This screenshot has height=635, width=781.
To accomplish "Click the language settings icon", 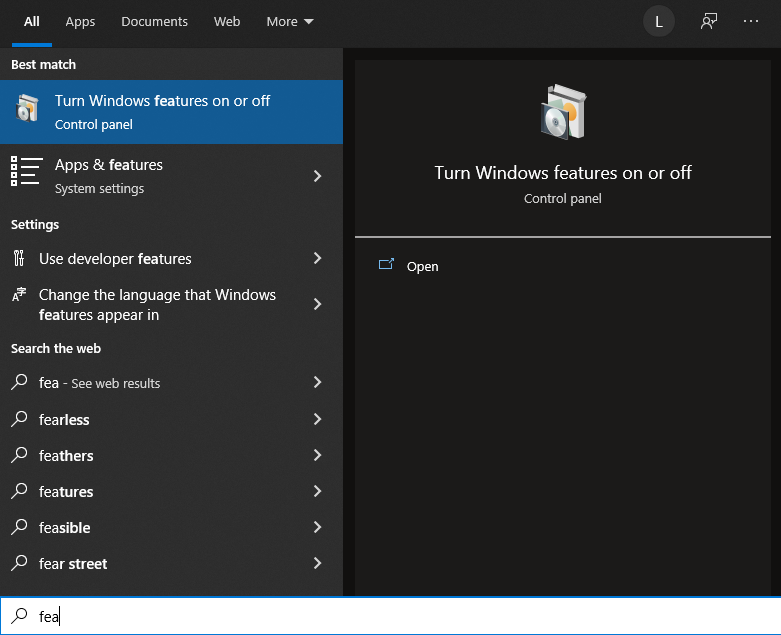I will 19,294.
